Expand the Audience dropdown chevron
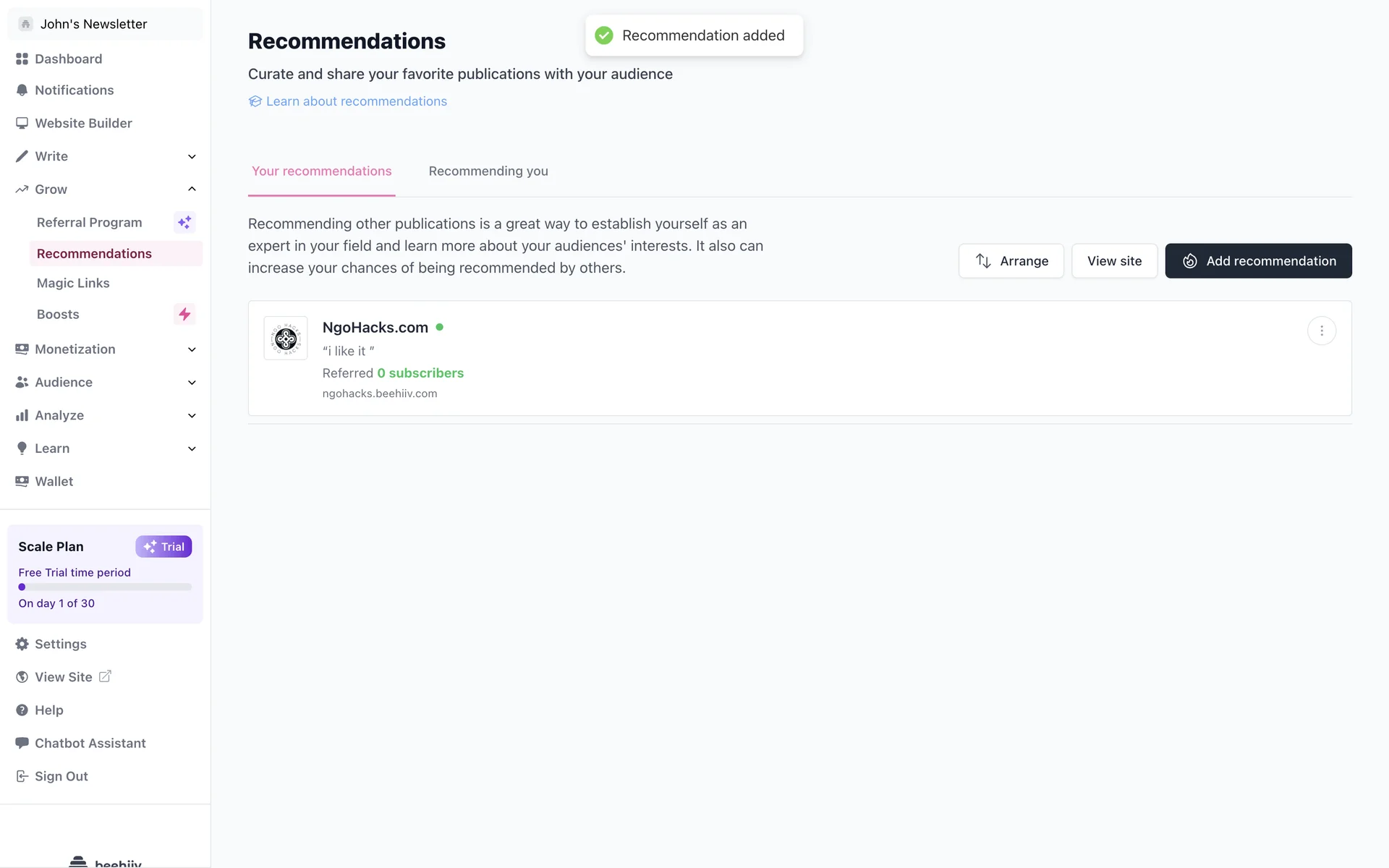Screen dimensions: 1389x868 point(192,383)
